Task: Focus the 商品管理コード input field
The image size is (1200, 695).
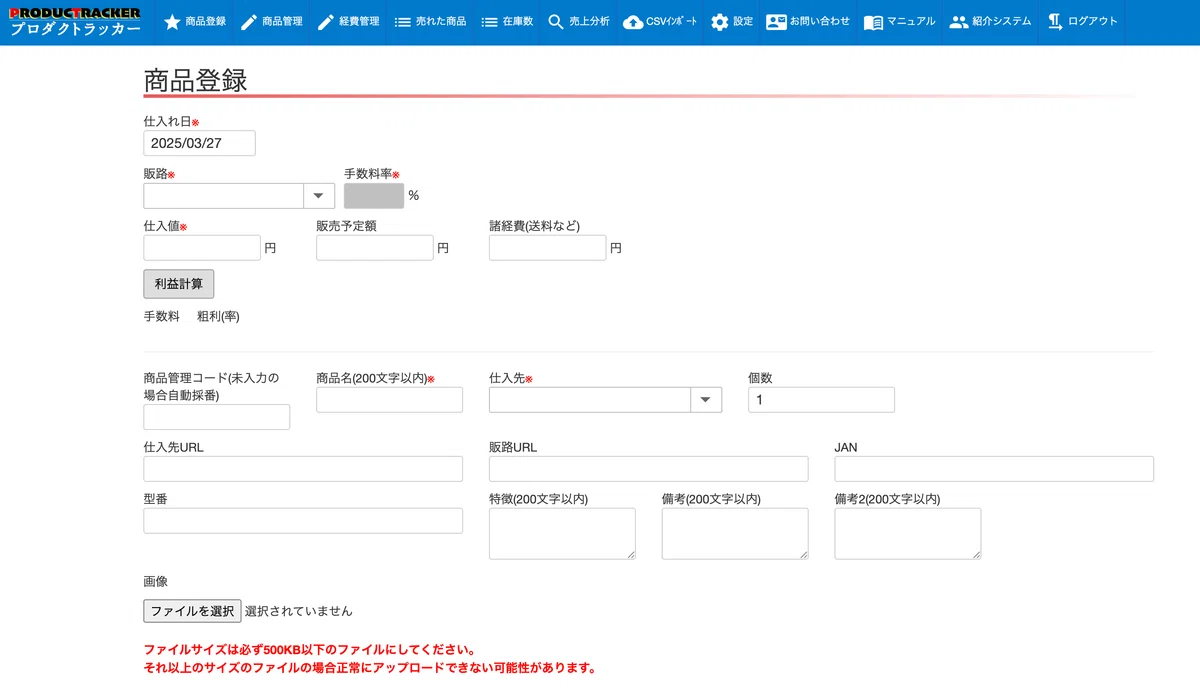Action: [x=217, y=417]
